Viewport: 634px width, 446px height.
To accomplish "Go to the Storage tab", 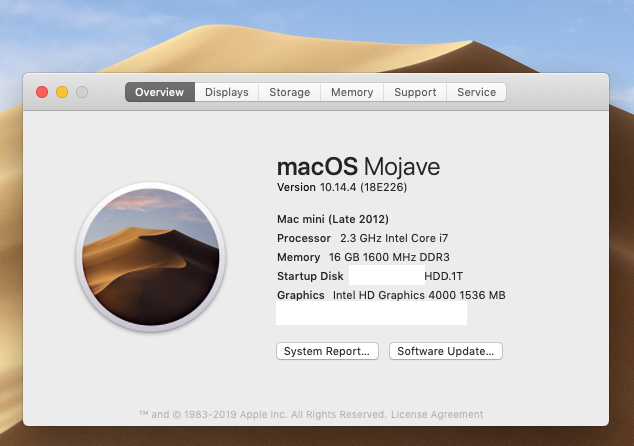I will 290,92.
